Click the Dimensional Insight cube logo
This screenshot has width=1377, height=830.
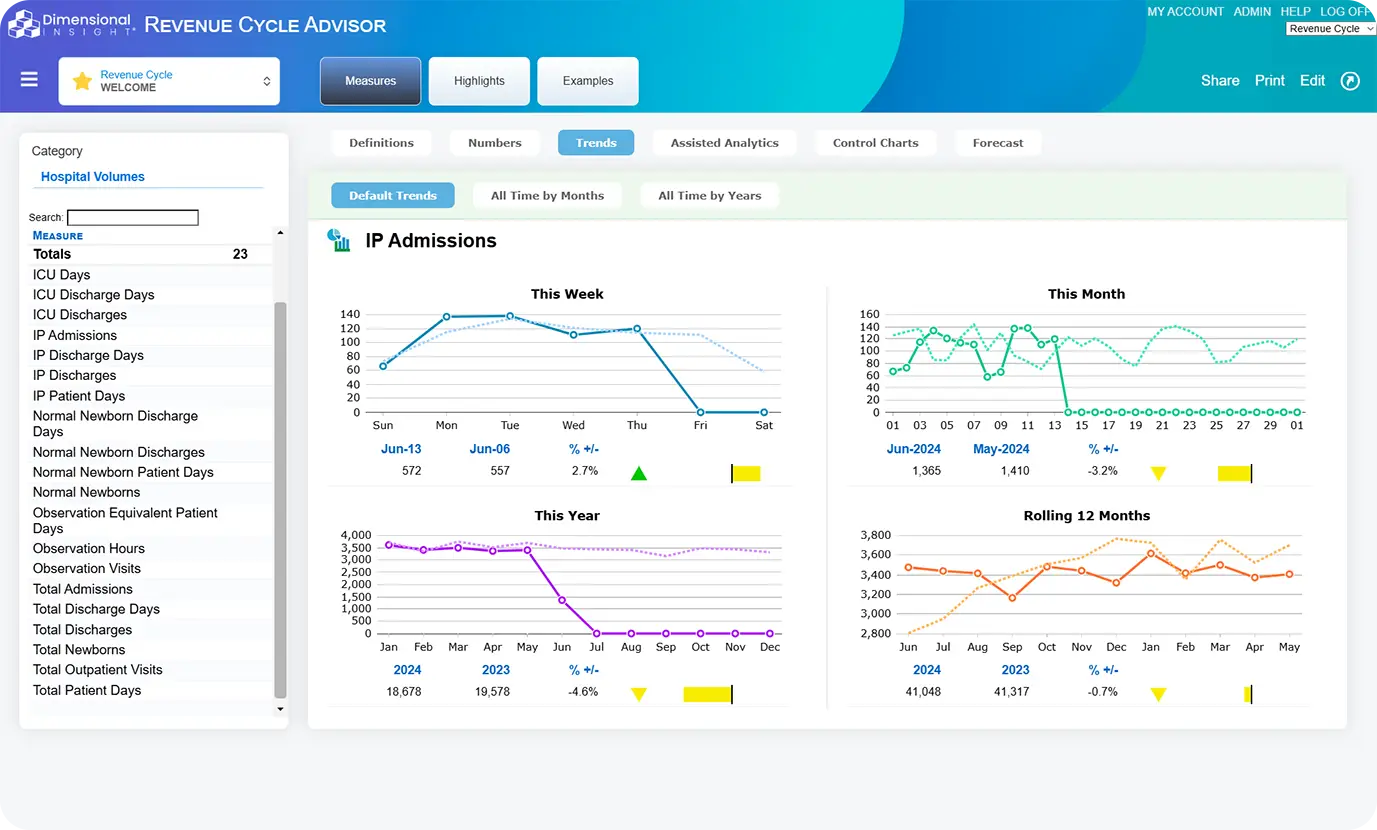point(24,24)
